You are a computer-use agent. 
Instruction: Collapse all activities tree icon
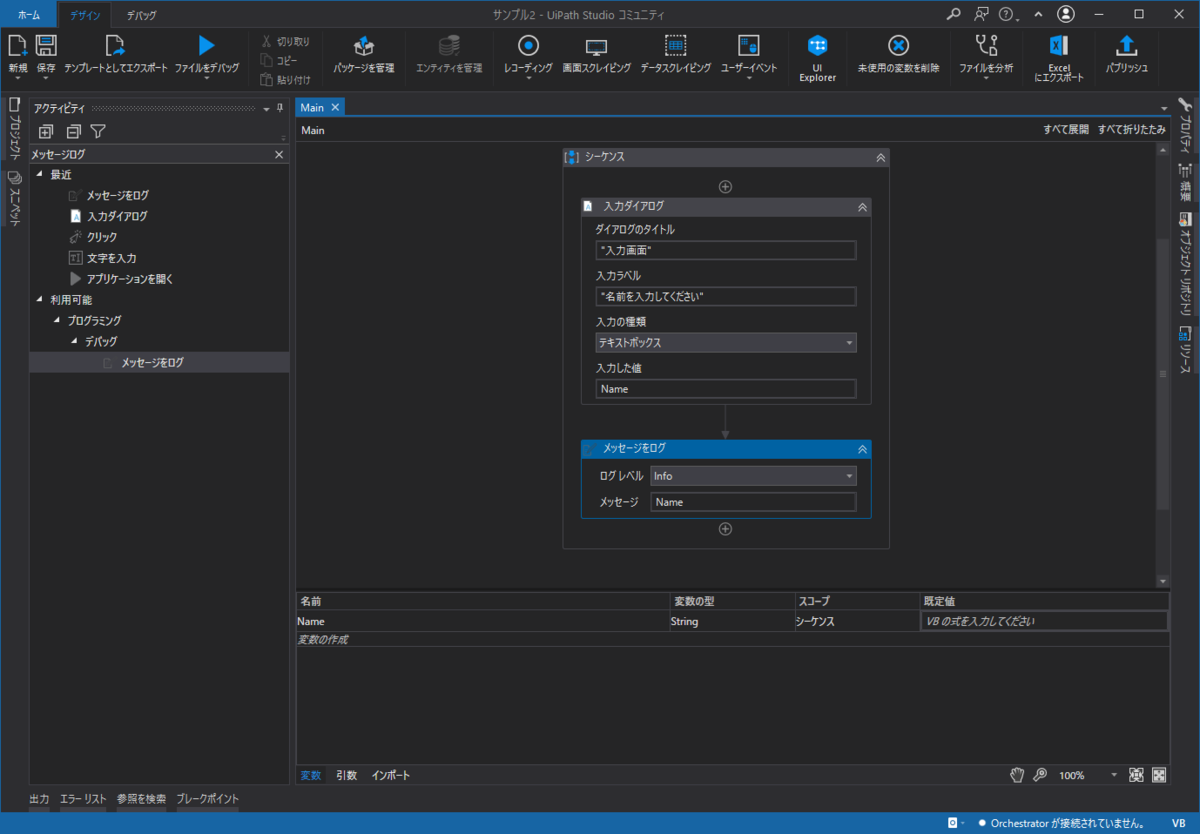click(x=73, y=131)
